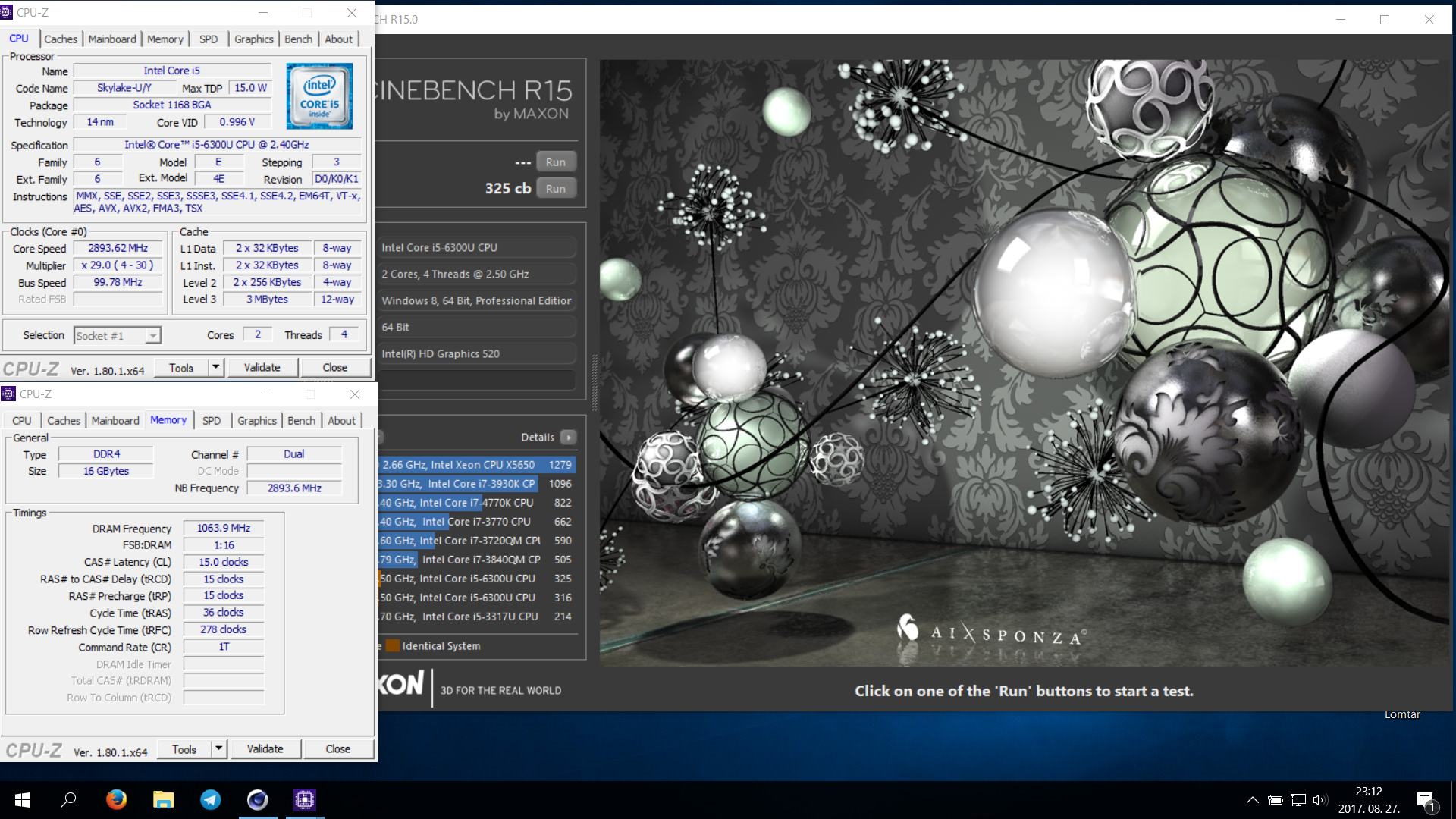Viewport: 1456px width, 819px height.
Task: Open Telegram from the taskbar
Action: pos(210,799)
